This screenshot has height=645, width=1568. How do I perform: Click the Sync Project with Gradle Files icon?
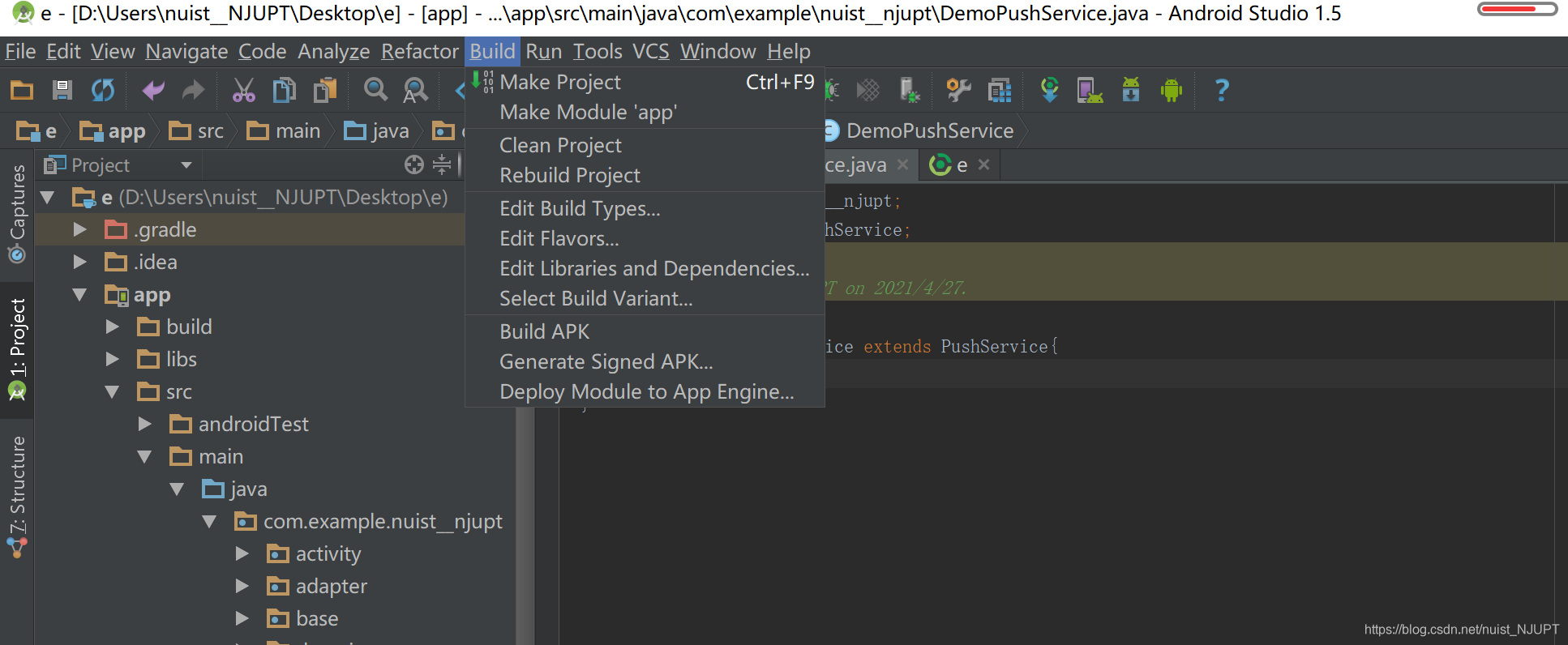pyautogui.click(x=1049, y=90)
